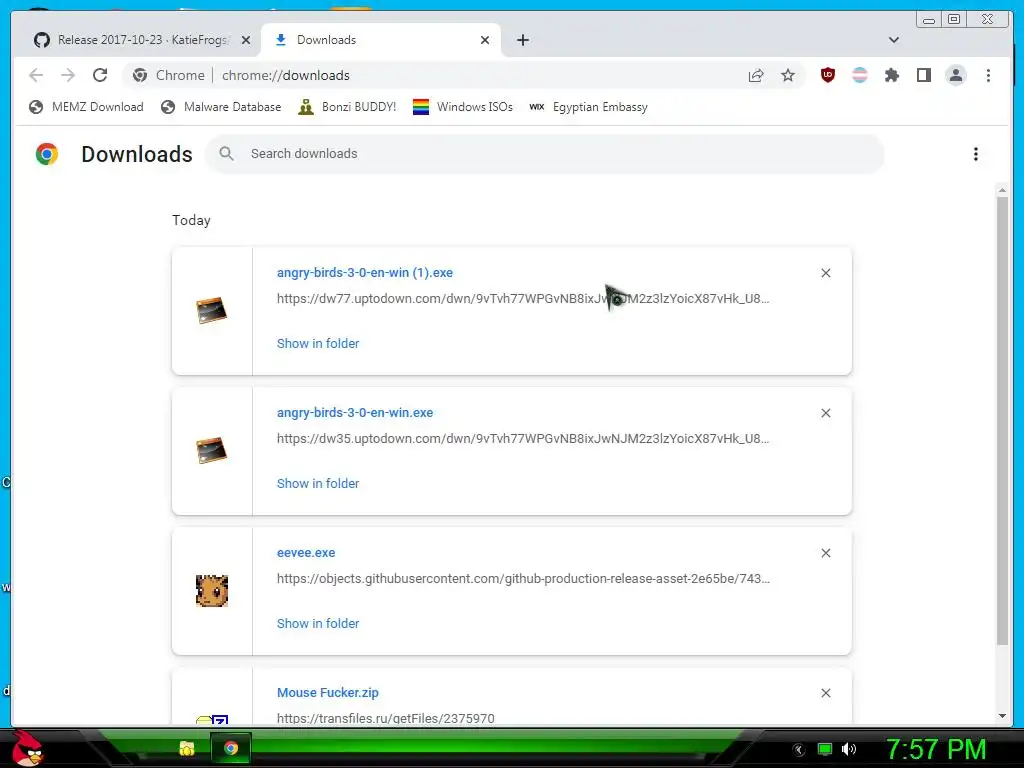Click the scrollbar down arrow
The height and width of the screenshot is (768, 1024).
point(1002,716)
